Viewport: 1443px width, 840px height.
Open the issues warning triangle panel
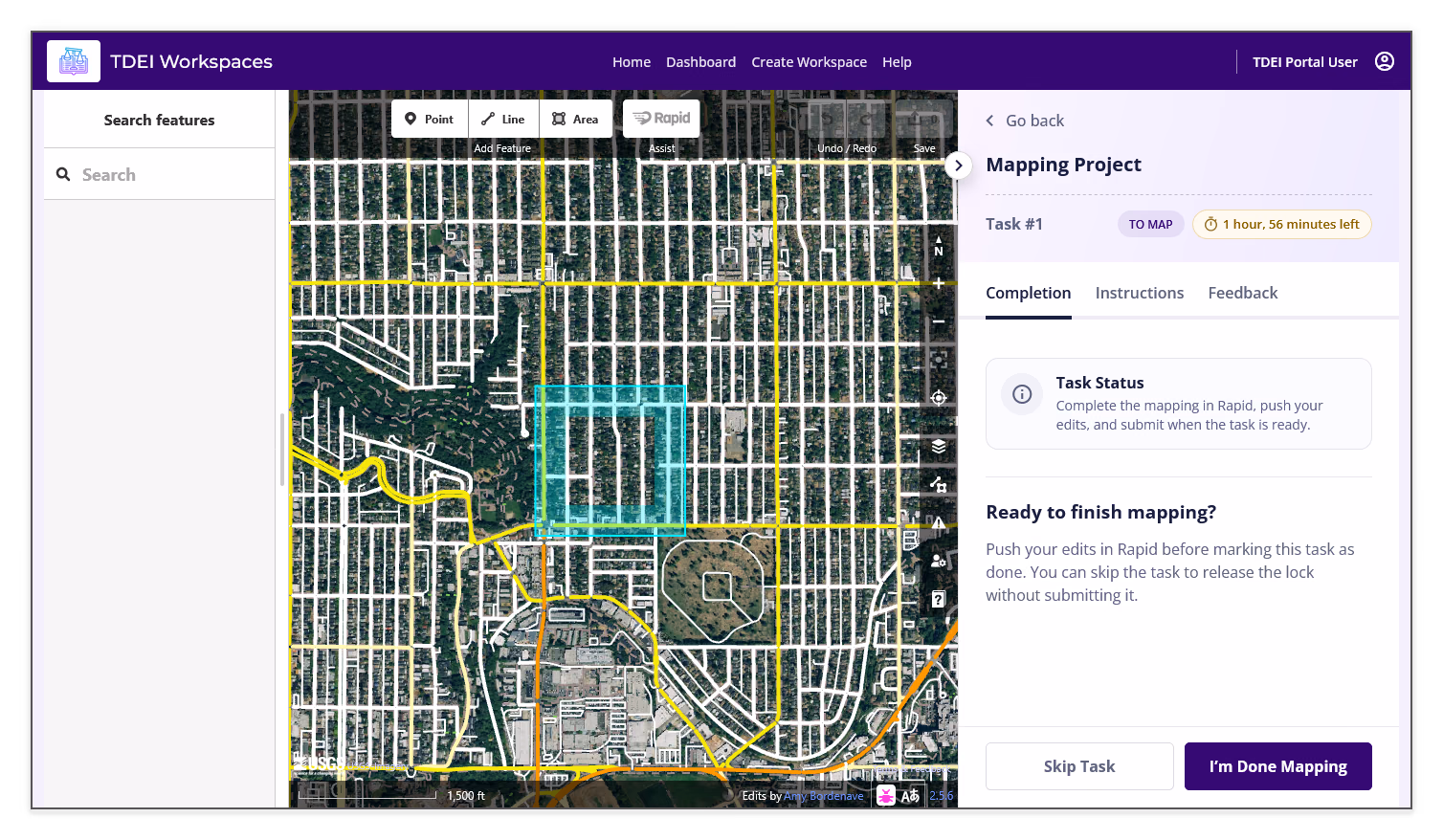[939, 522]
